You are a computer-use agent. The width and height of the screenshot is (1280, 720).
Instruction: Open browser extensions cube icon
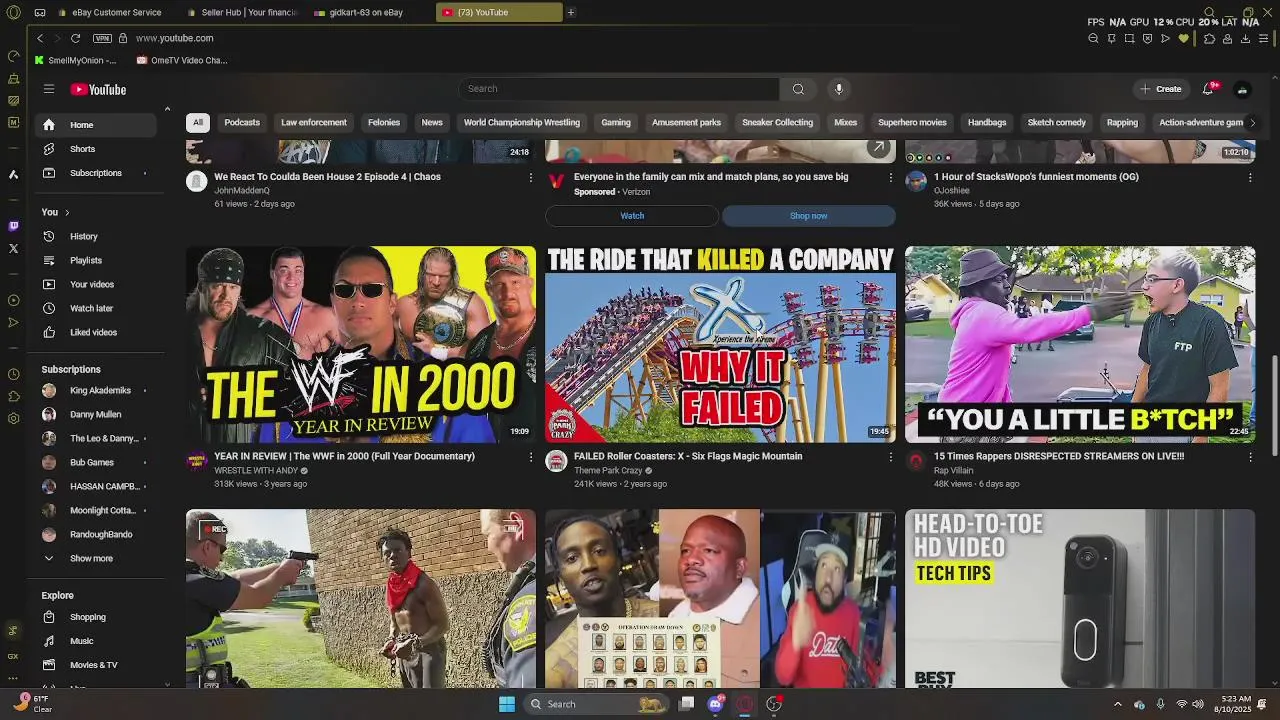click(x=1209, y=38)
